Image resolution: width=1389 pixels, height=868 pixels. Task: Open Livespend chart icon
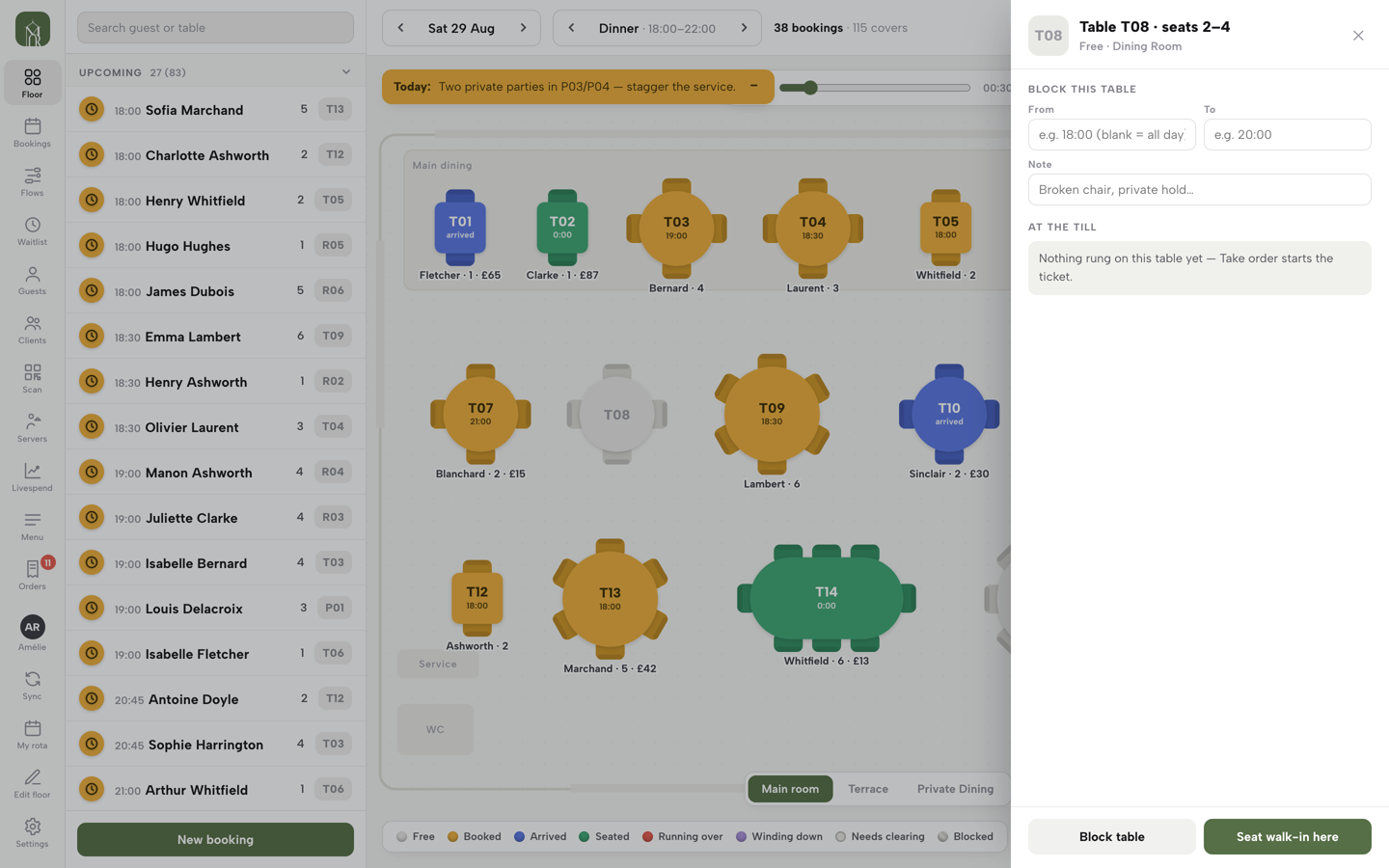click(x=32, y=476)
